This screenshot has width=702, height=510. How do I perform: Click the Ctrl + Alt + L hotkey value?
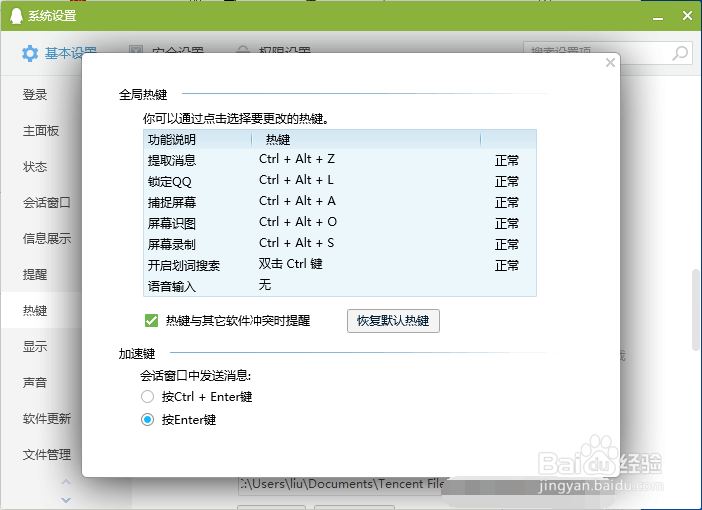pos(296,180)
